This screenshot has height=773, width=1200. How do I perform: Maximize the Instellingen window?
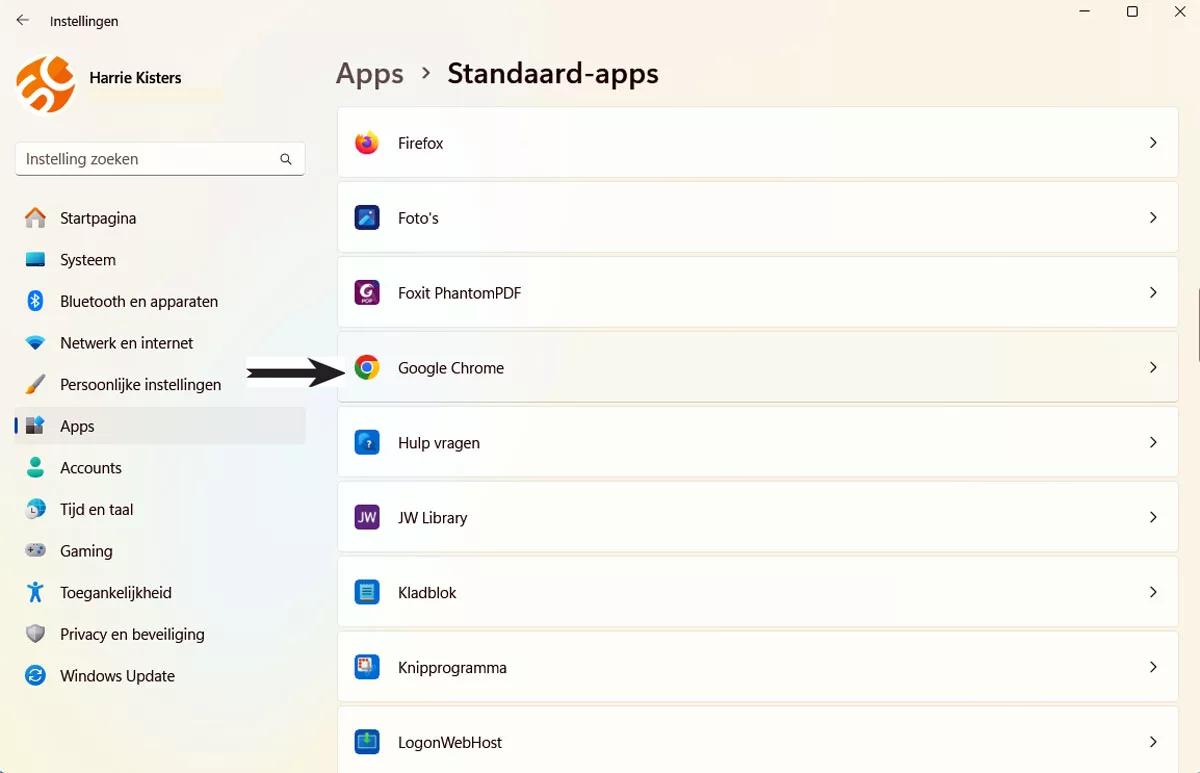click(1132, 12)
